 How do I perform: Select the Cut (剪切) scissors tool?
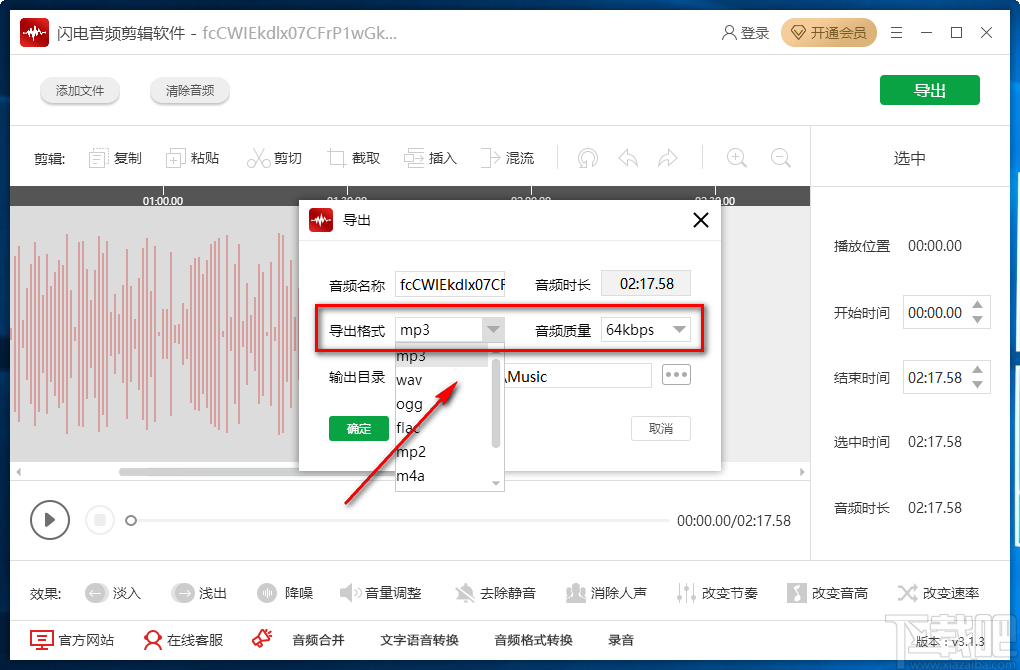274,158
